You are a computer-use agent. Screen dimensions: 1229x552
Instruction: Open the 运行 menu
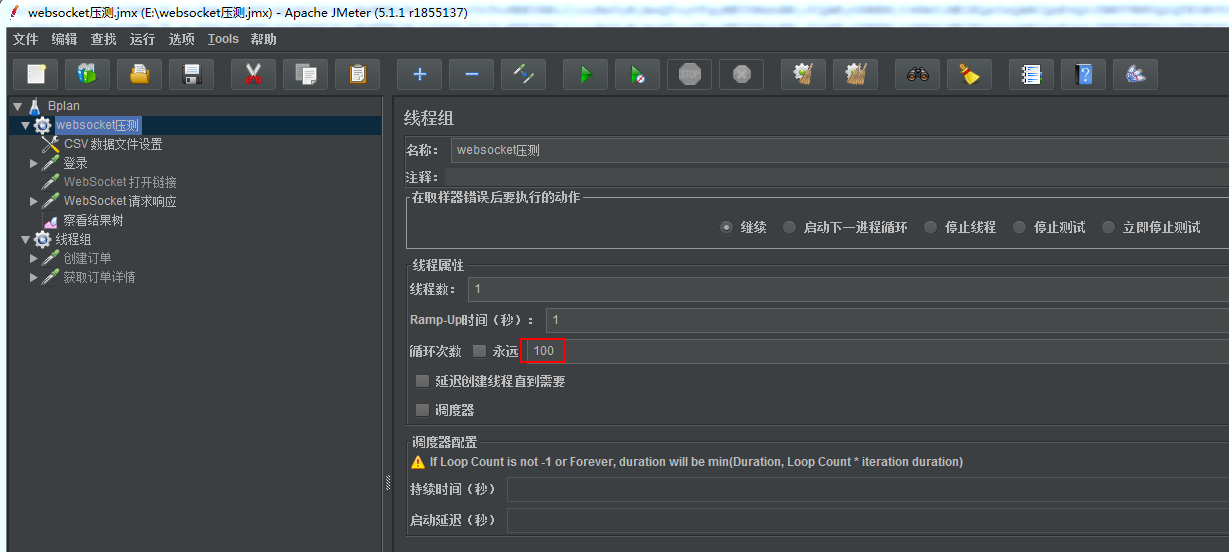point(142,39)
